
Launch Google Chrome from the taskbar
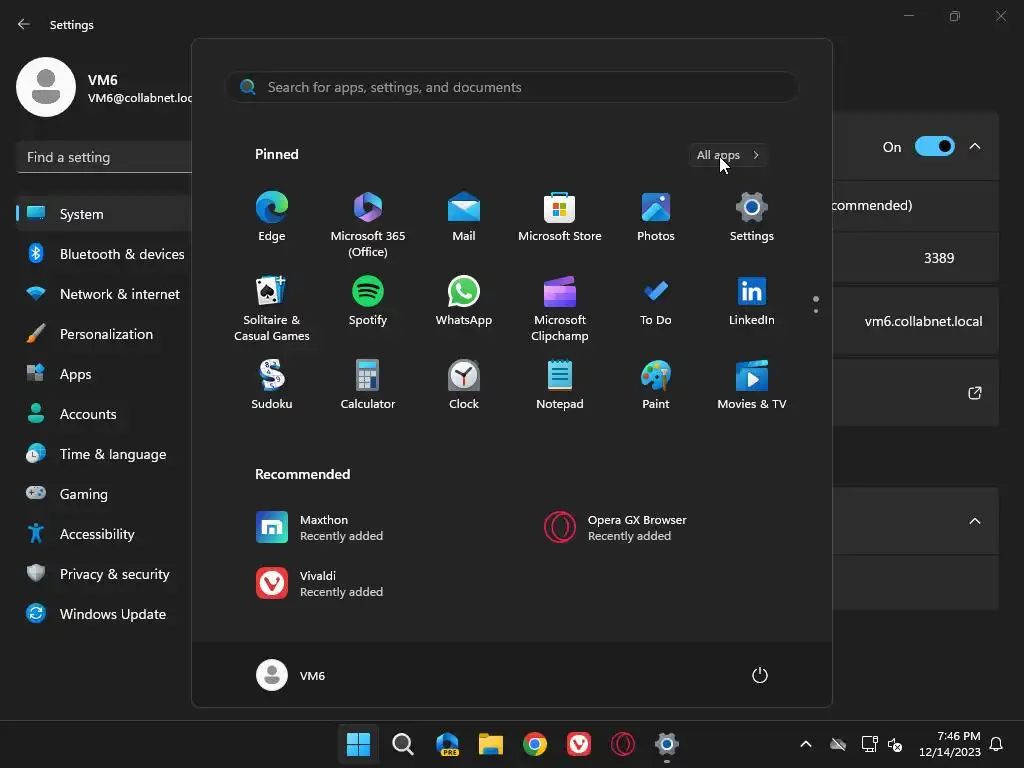click(535, 744)
